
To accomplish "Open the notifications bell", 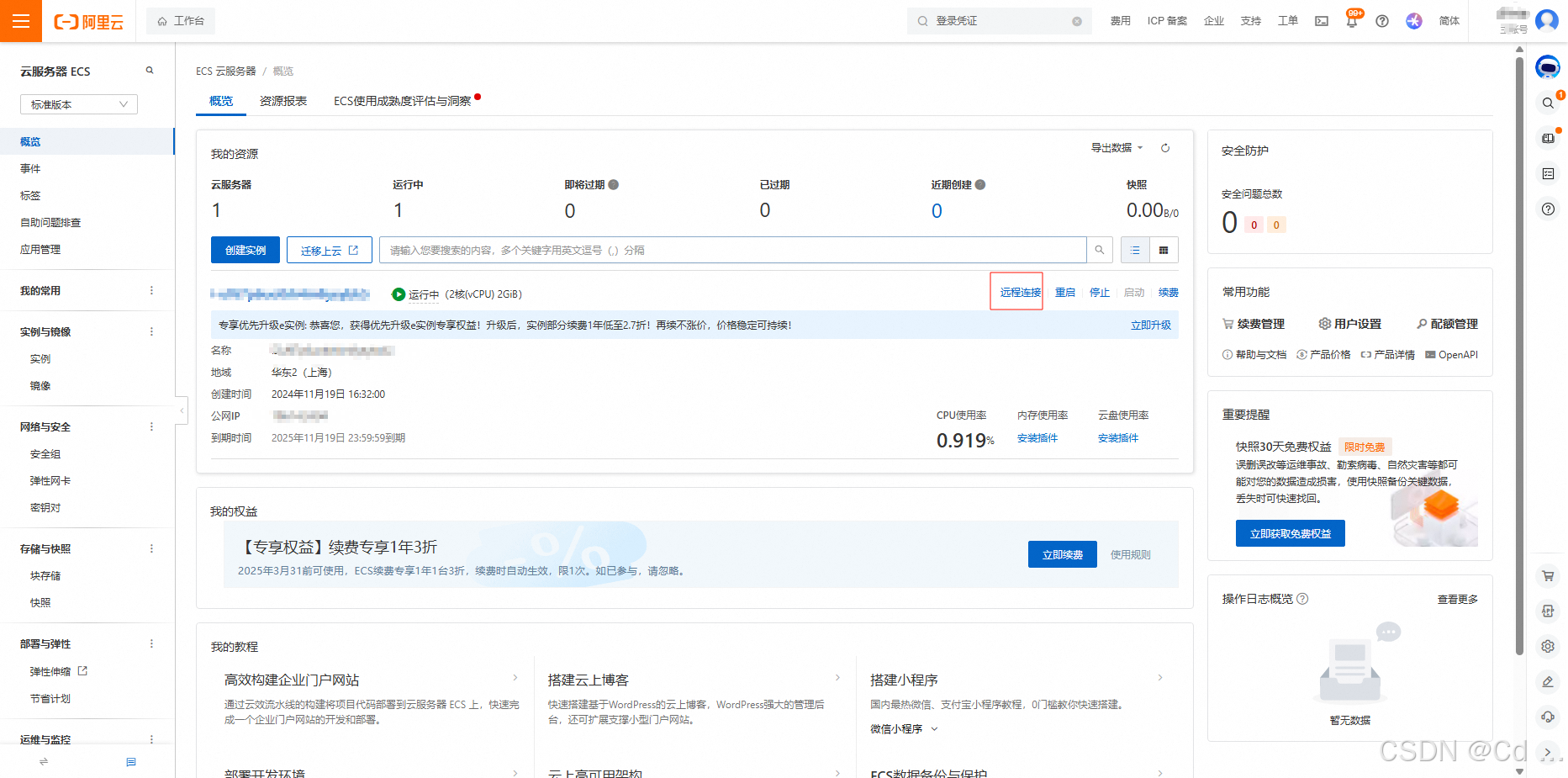I will [1351, 21].
